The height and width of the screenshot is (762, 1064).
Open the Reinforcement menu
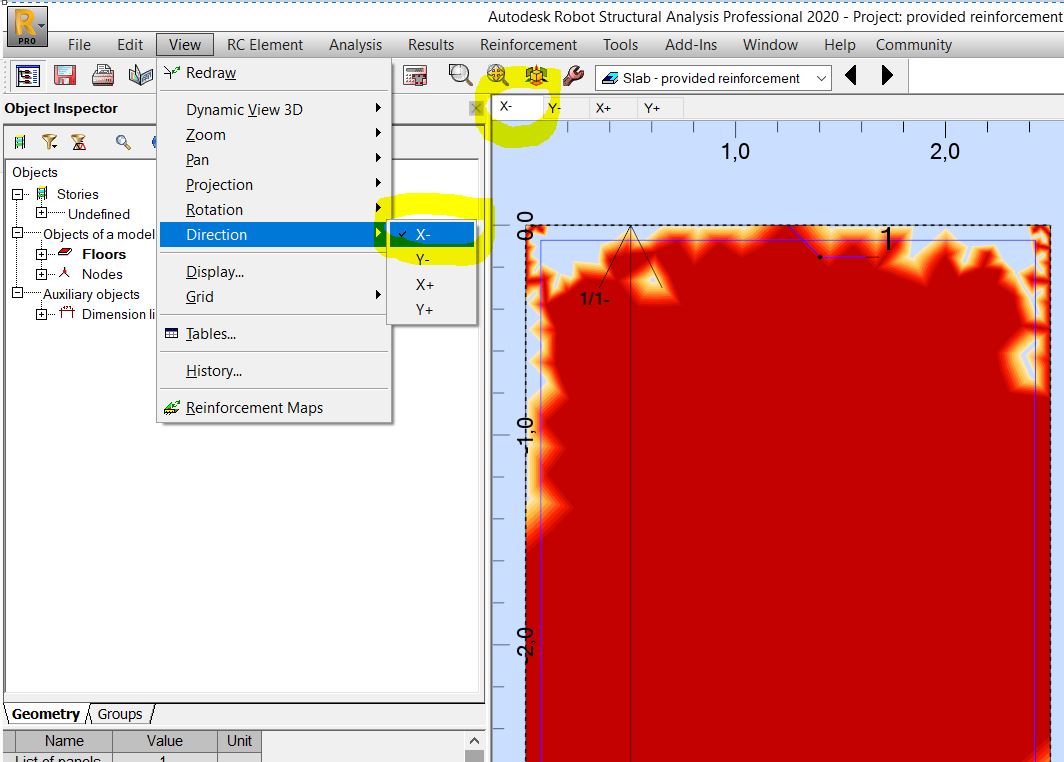(x=528, y=45)
